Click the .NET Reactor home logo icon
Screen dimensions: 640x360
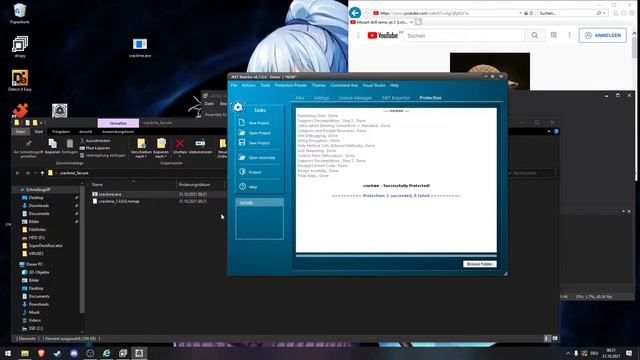tap(238, 107)
